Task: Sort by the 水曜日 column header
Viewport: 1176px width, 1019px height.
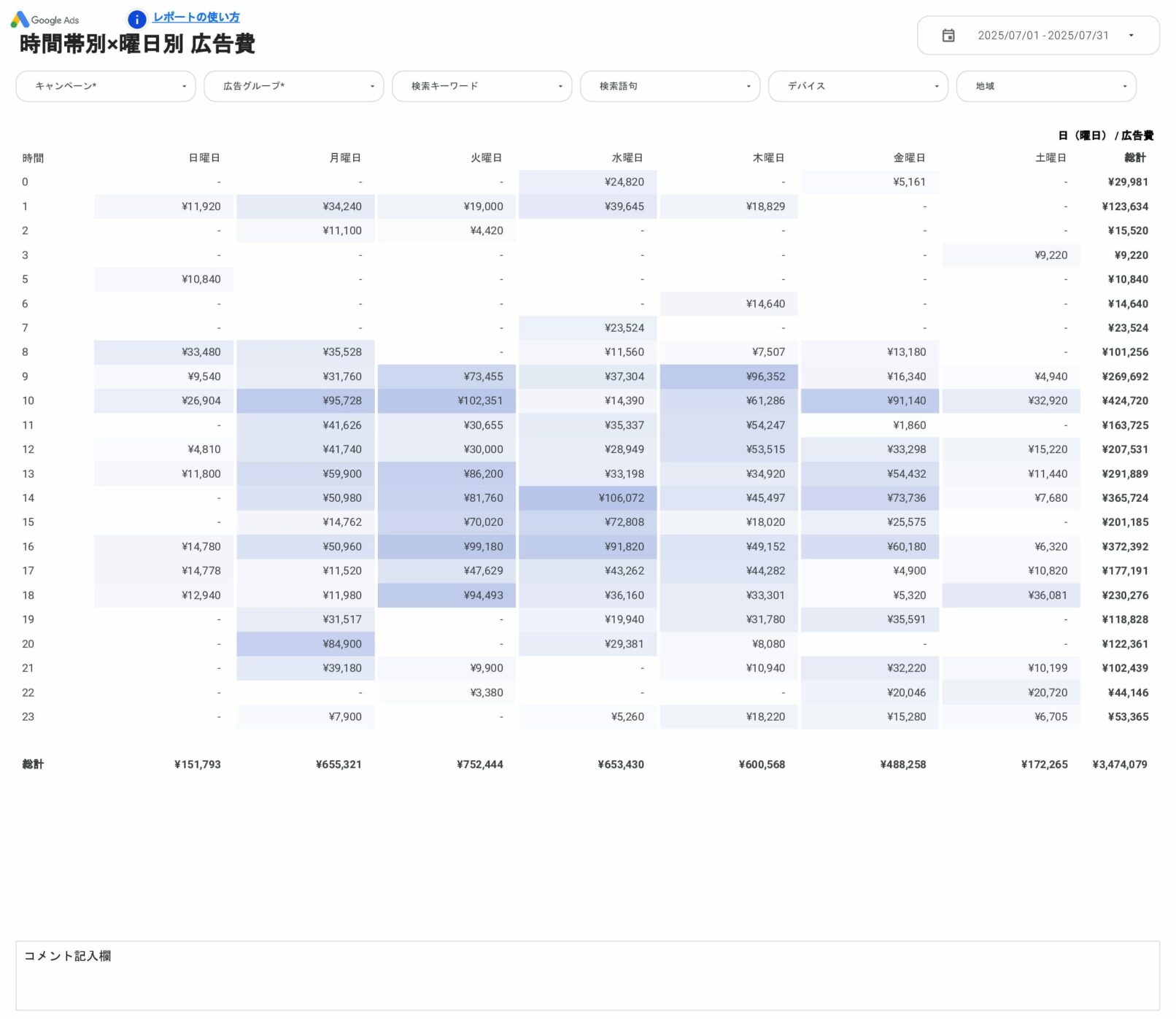Action: pos(627,158)
